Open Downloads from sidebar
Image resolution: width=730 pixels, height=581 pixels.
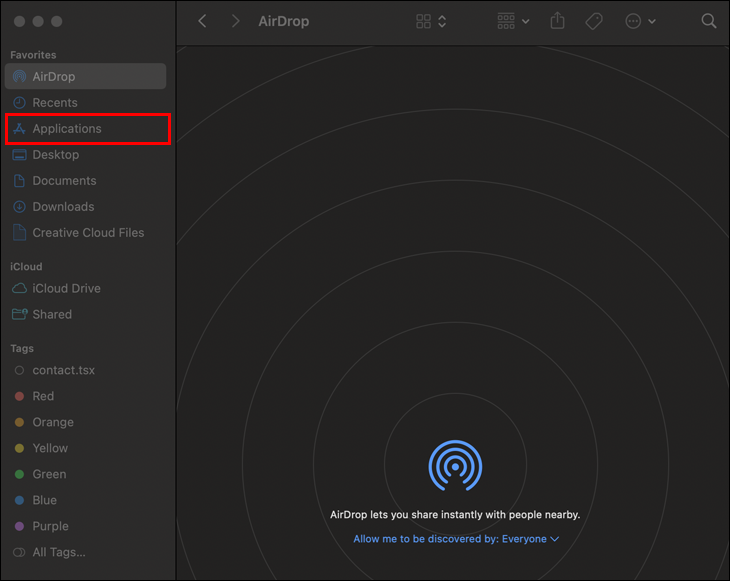tap(85, 207)
